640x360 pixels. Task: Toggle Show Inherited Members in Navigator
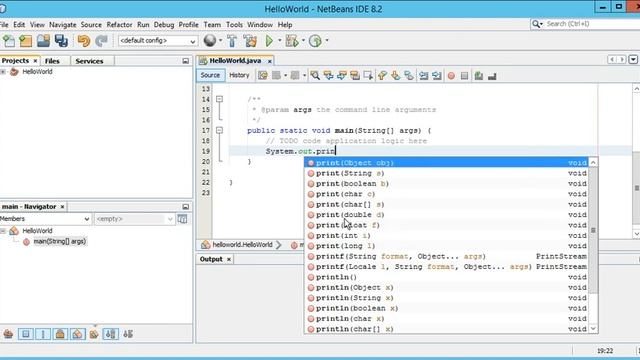(x=8, y=334)
